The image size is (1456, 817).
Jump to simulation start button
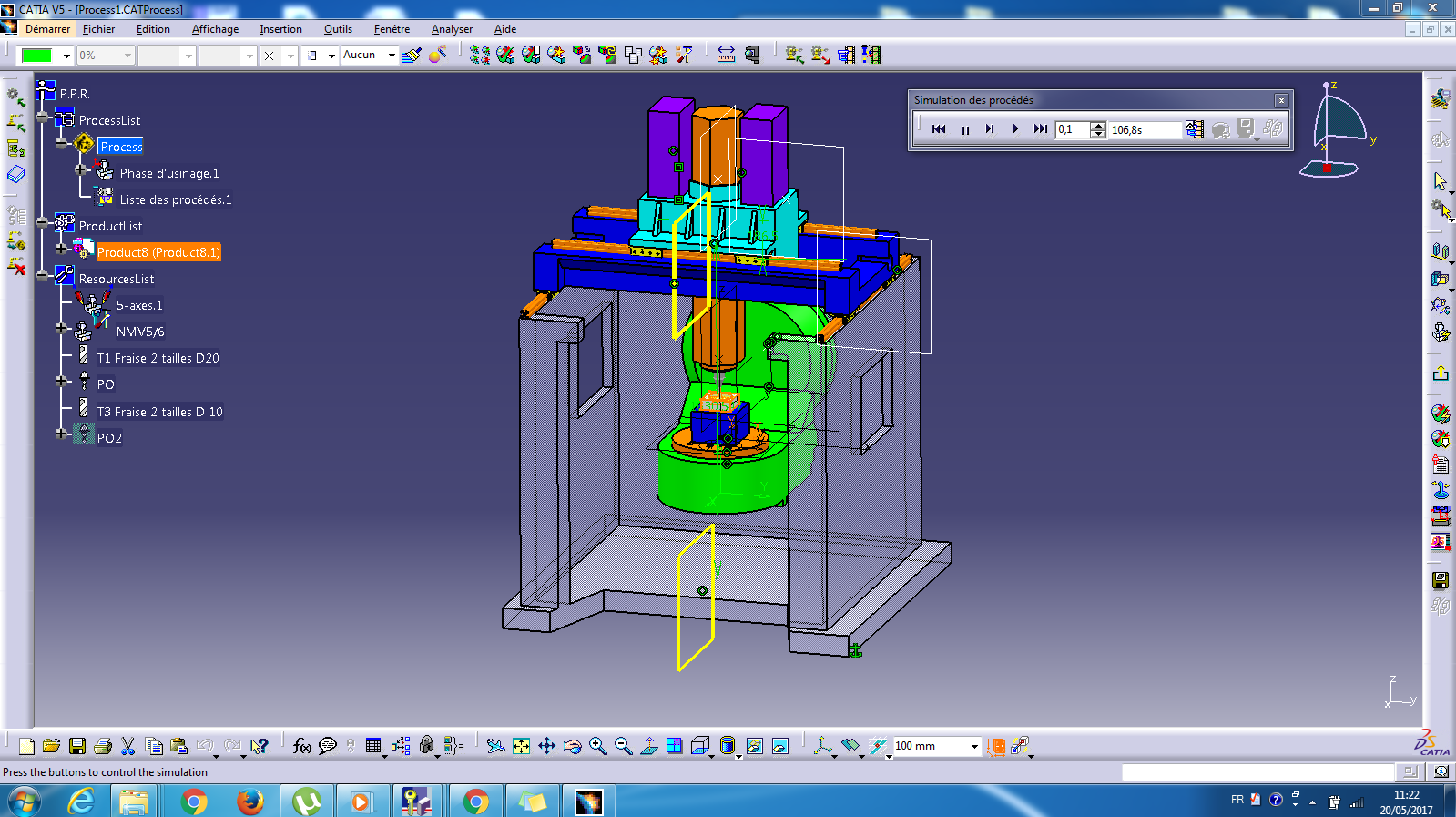[939, 129]
